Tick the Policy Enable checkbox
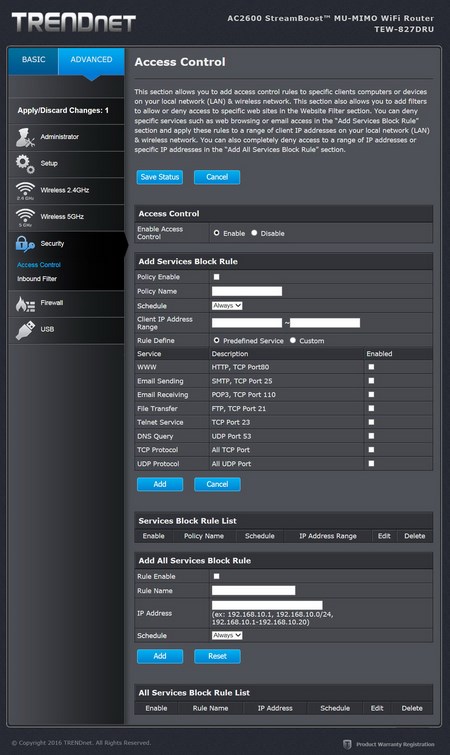This screenshot has width=450, height=755. (217, 277)
